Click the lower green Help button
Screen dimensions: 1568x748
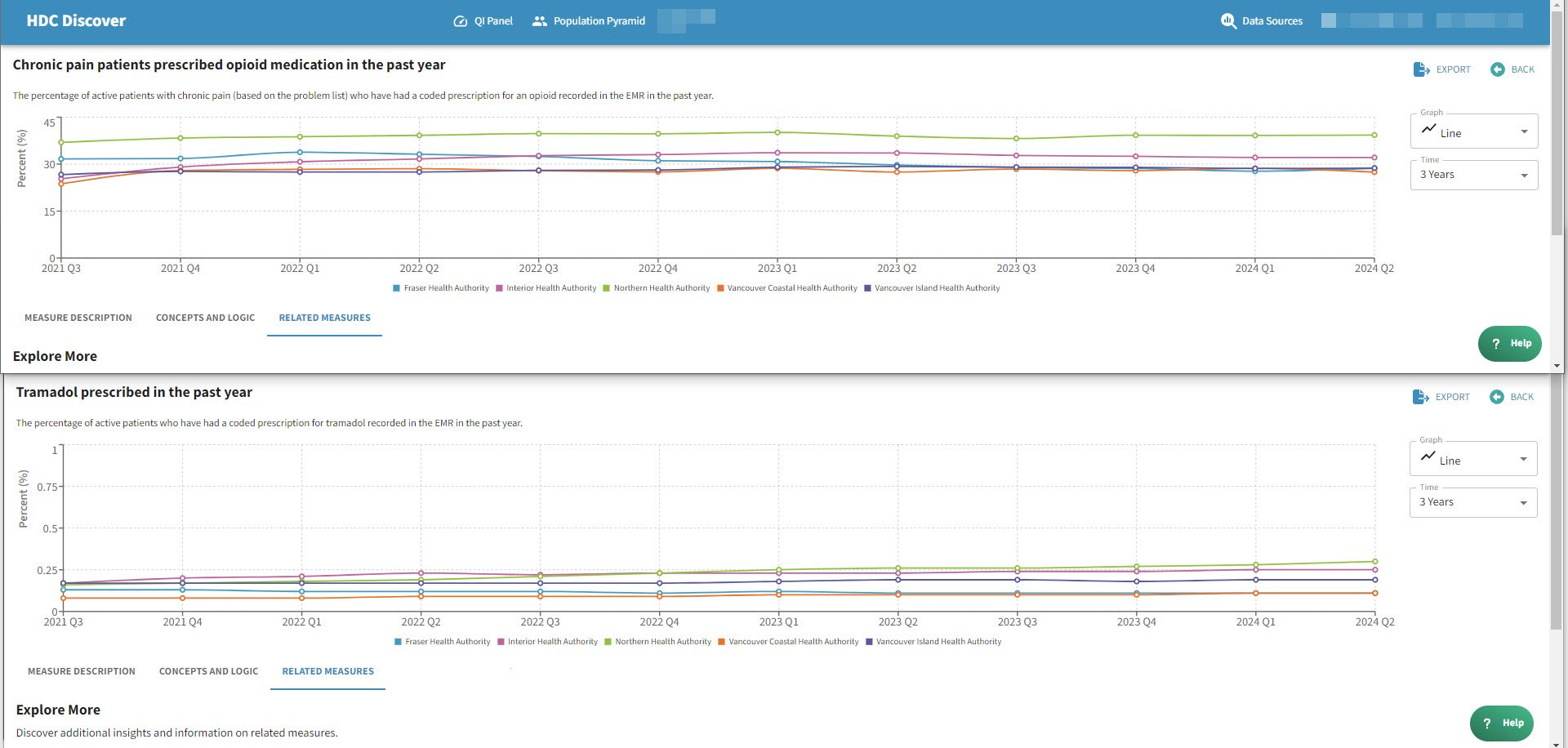click(1501, 723)
